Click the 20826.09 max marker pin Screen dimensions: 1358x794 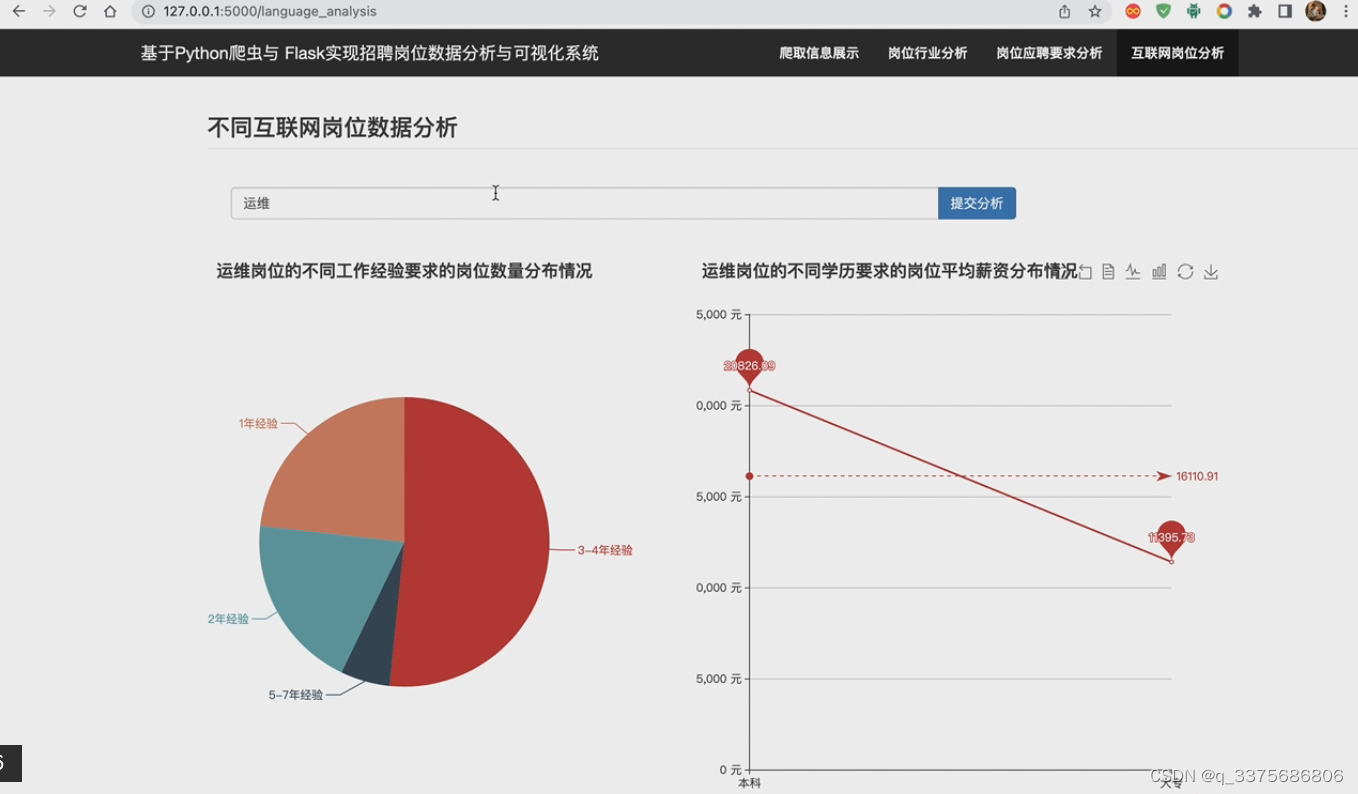tap(749, 366)
